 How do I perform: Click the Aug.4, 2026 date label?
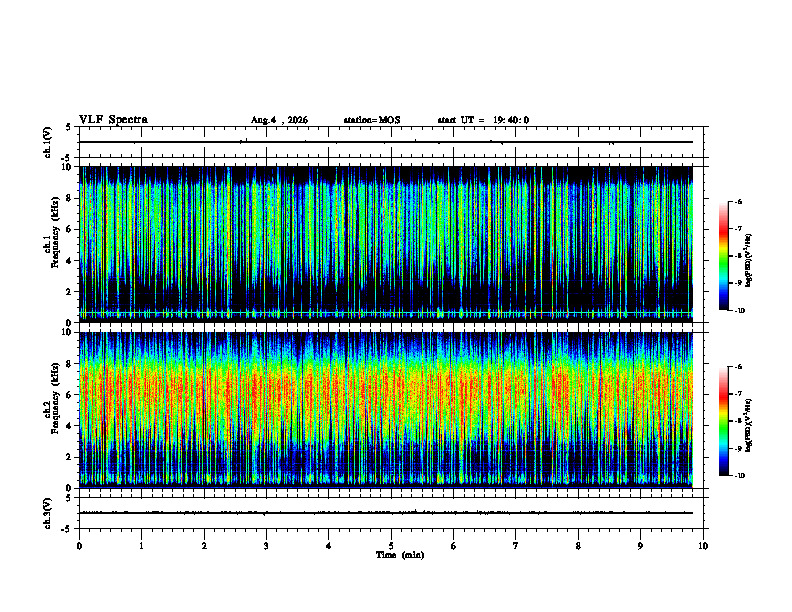point(279,120)
